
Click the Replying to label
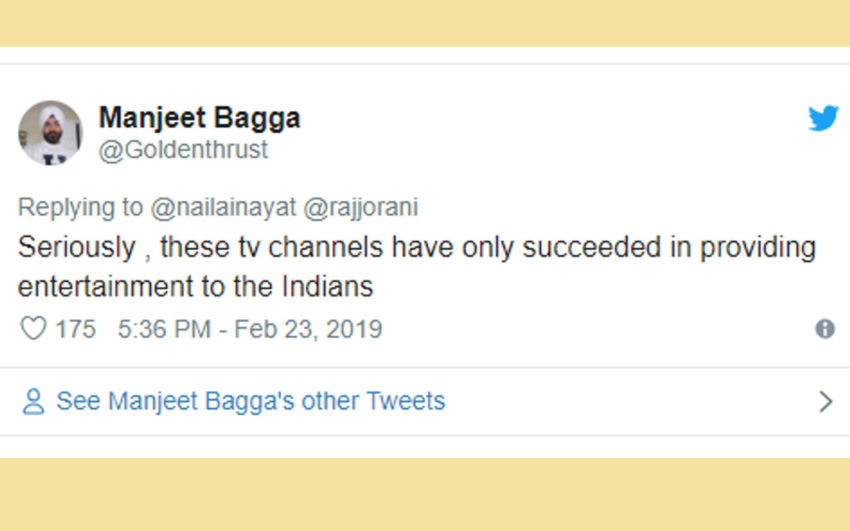pos(81,207)
